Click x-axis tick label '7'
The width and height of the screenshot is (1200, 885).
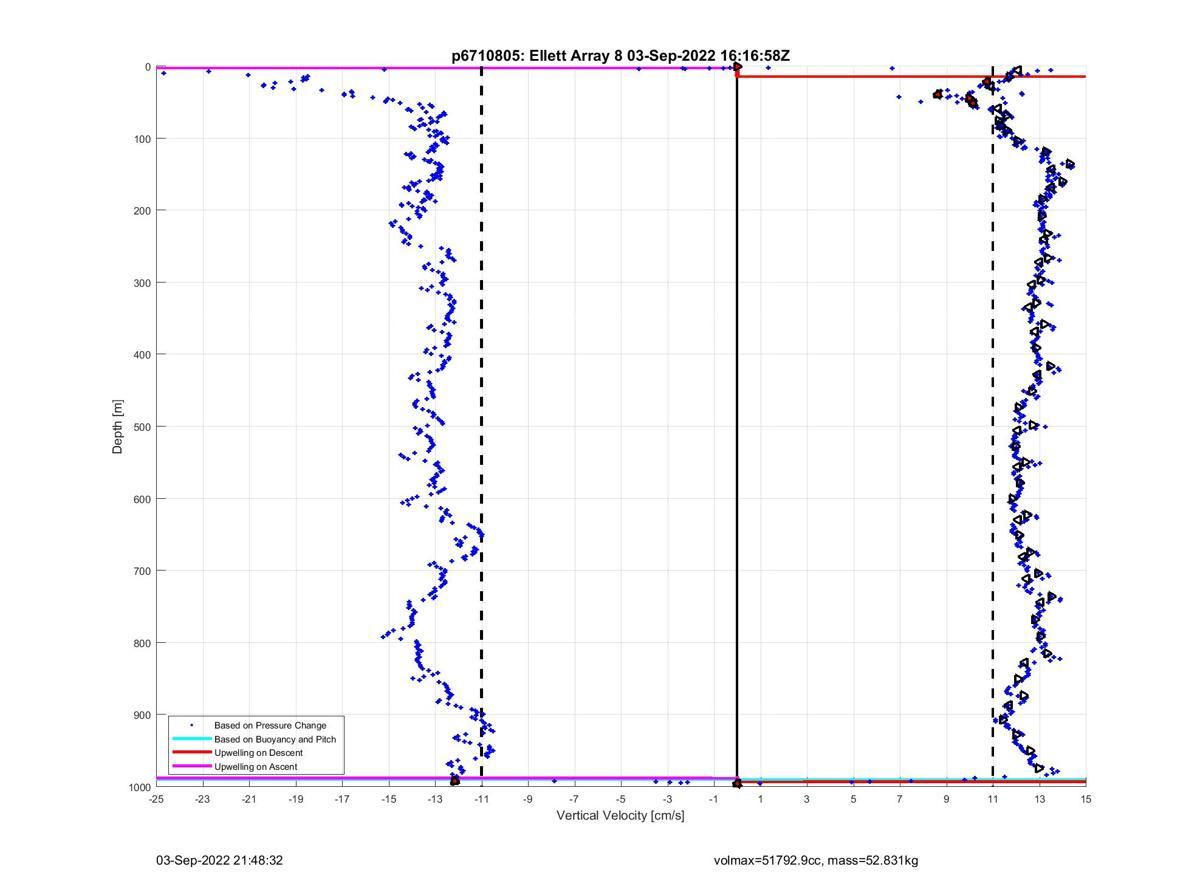pos(900,799)
